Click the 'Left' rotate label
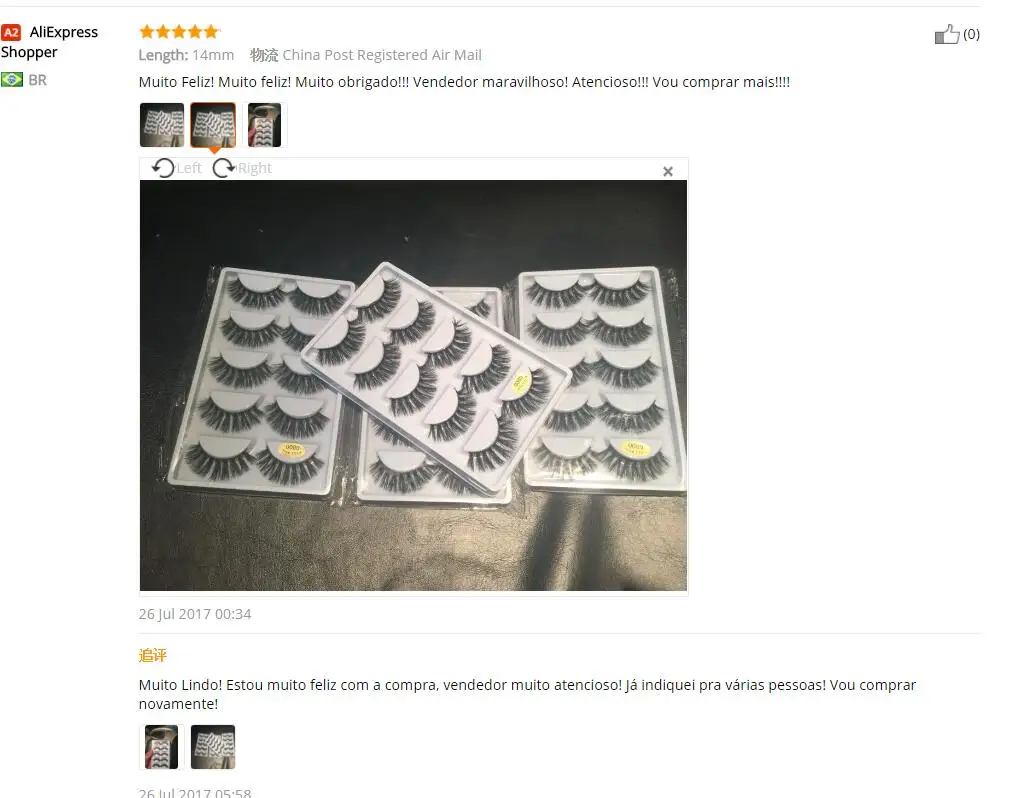The width and height of the screenshot is (1019, 798). point(189,168)
